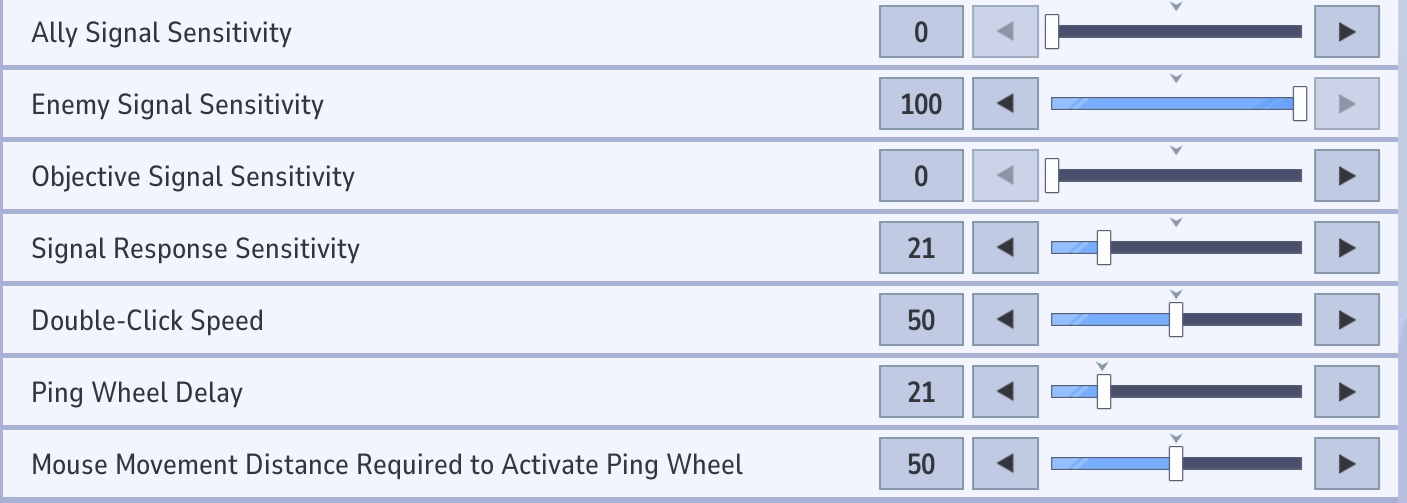Click default marker above Signal Response slider
The width and height of the screenshot is (1407, 503).
coord(1176,223)
